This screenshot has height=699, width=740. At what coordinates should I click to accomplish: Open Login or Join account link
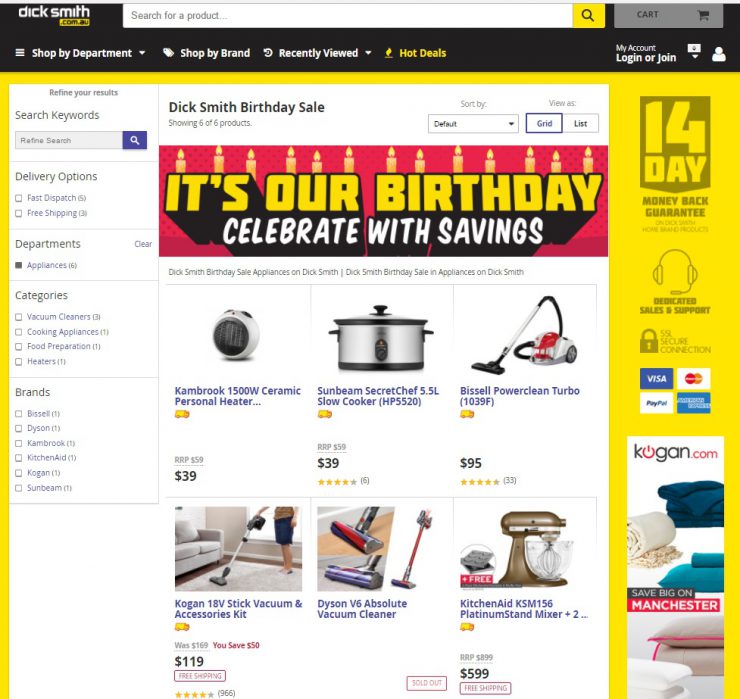(x=646, y=58)
